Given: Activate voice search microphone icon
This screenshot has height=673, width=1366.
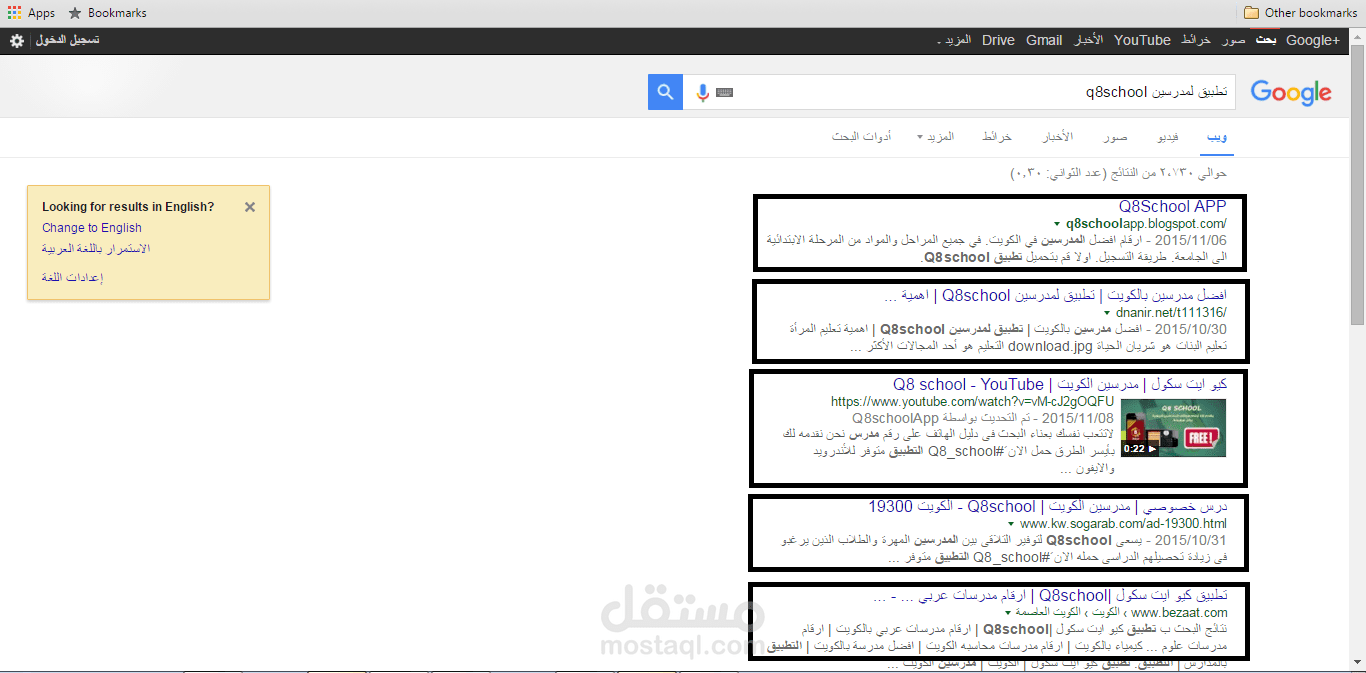Looking at the screenshot, I should coord(703,93).
